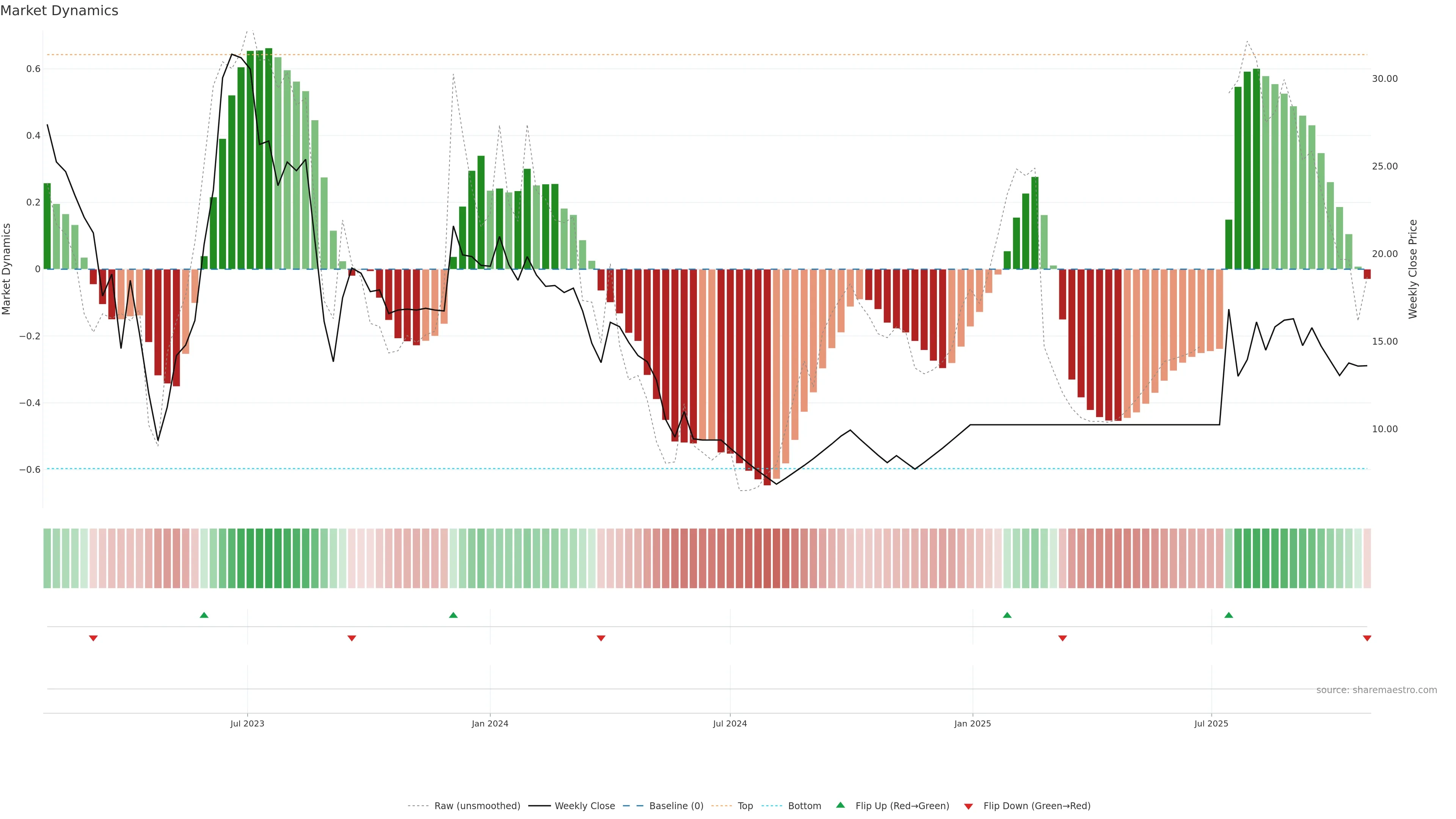Click the red flip-down triangle at far right
Viewport: 1456px width, 819px height.
click(1367, 638)
